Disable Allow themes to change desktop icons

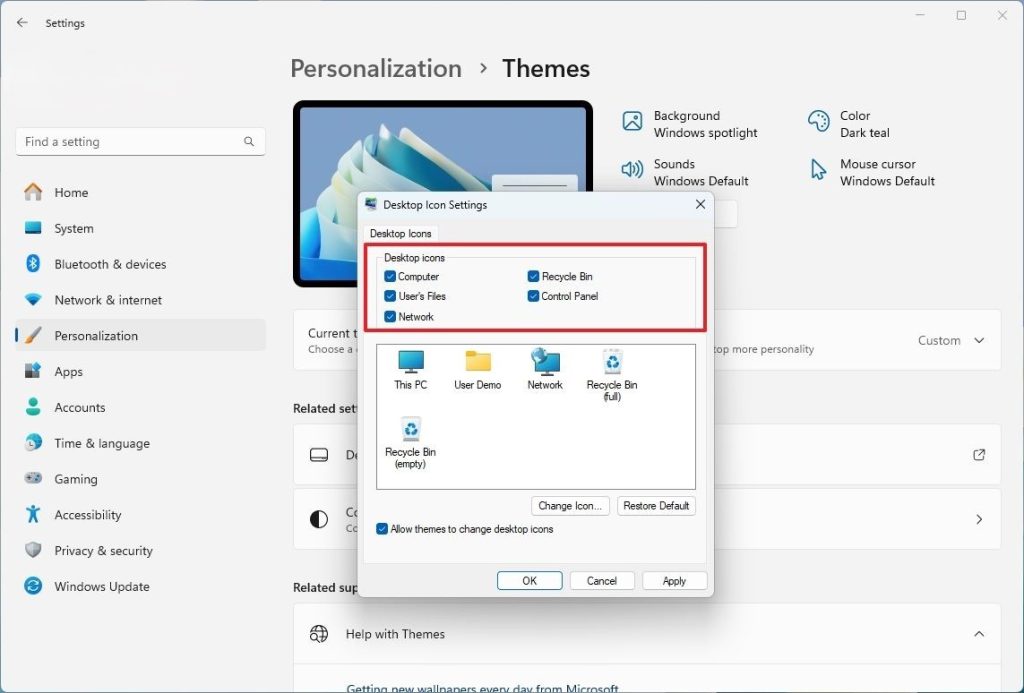[382, 529]
